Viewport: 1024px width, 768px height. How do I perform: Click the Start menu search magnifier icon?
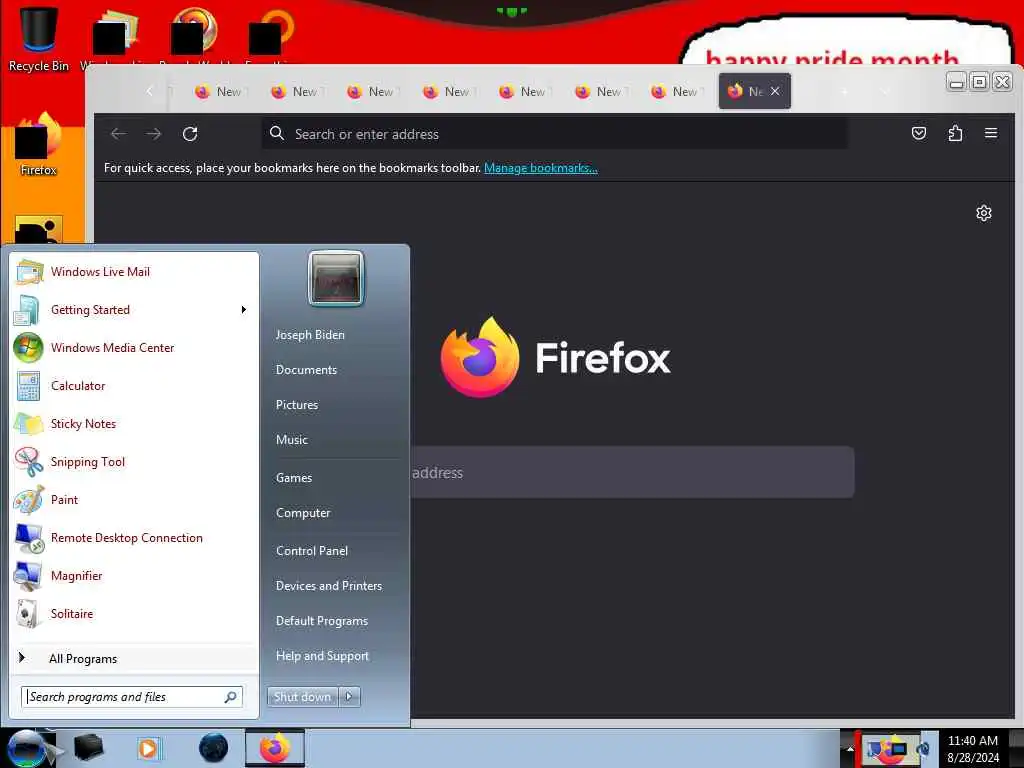tap(231, 697)
